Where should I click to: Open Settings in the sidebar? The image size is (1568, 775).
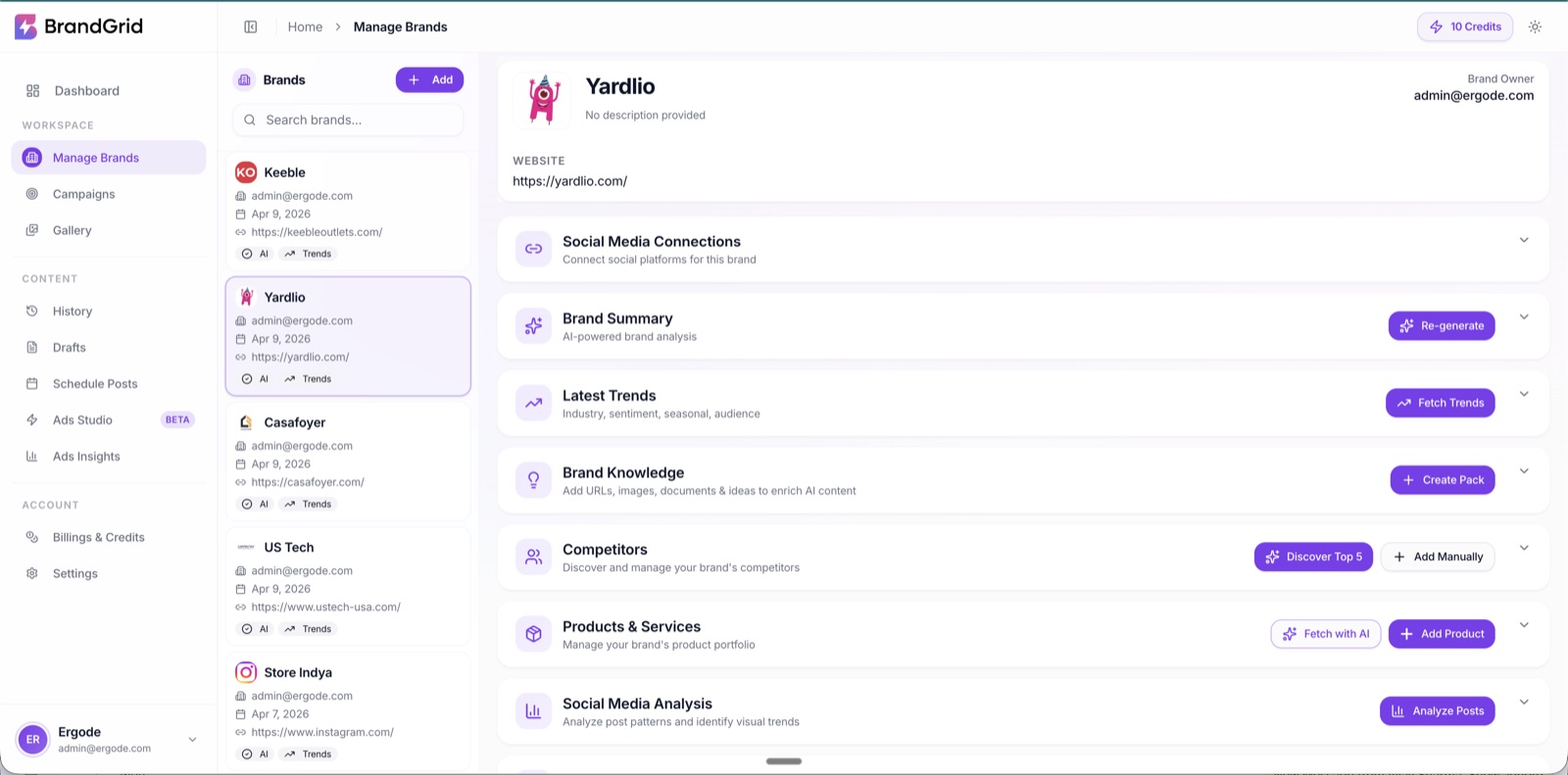[109, 574]
